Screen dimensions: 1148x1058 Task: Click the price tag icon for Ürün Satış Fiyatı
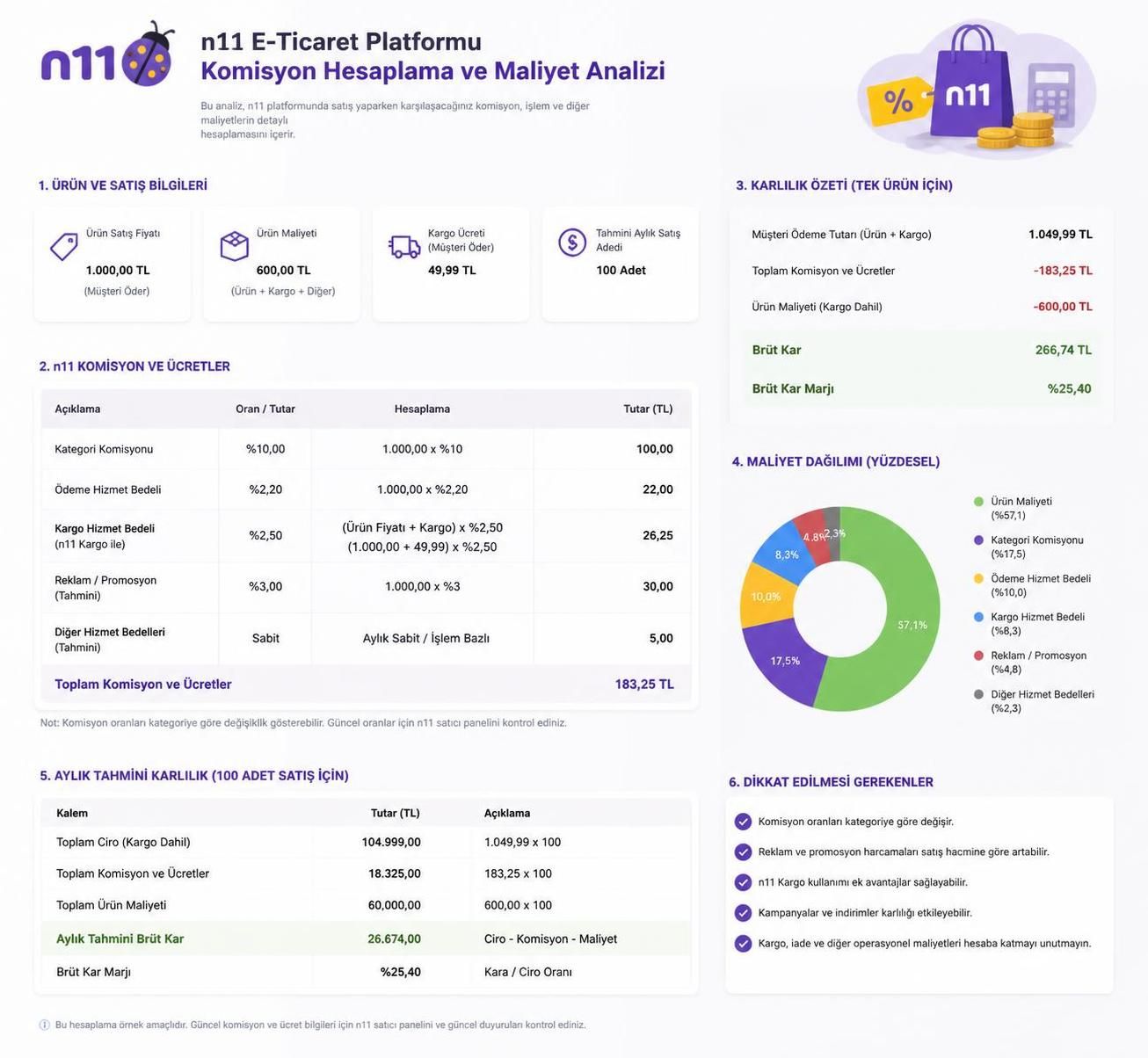63,247
